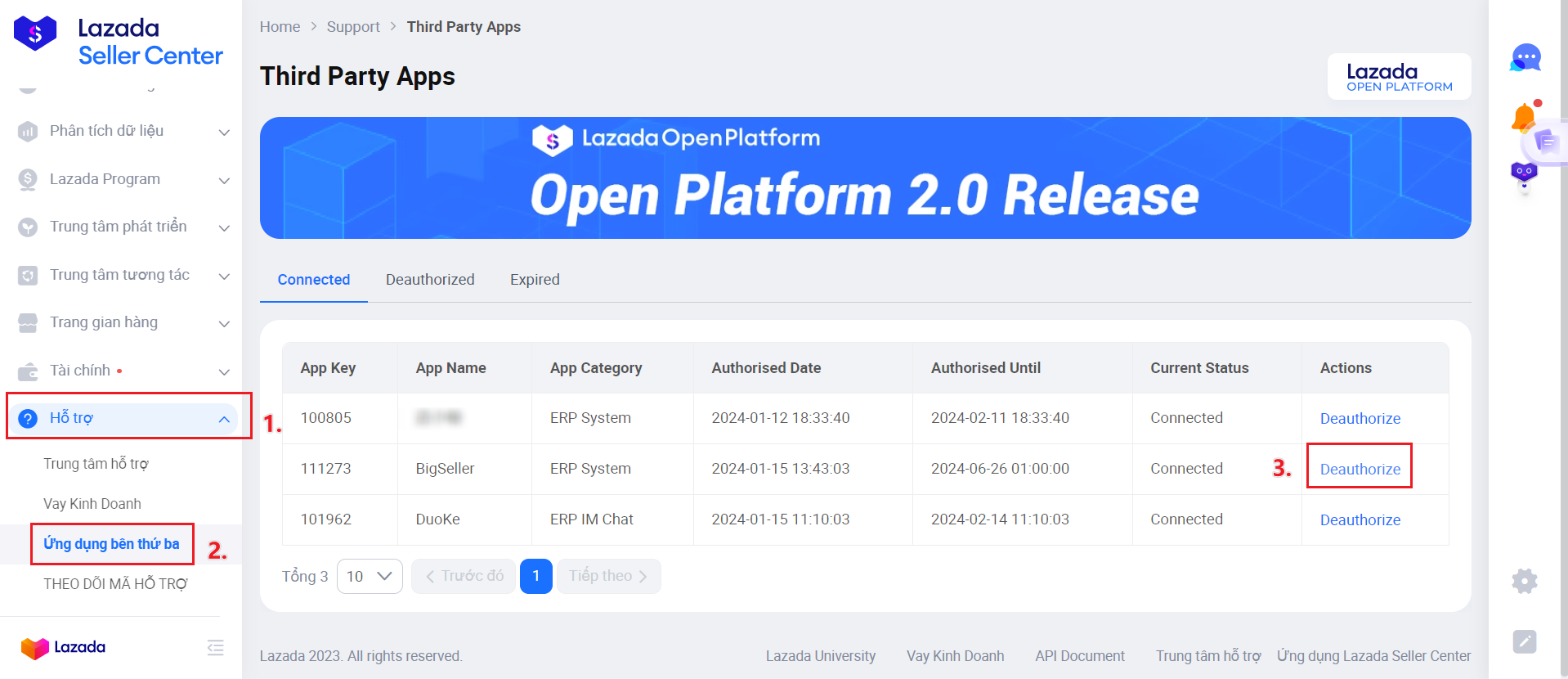Open Lazada University footer link

point(821,656)
